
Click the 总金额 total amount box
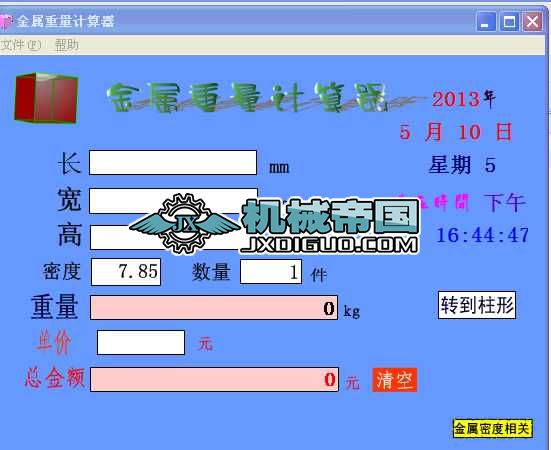click(214, 379)
